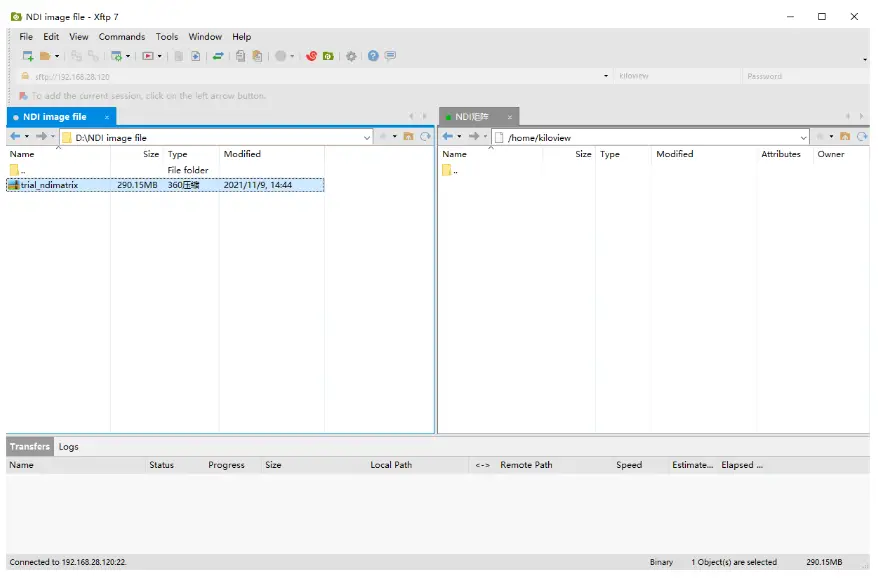
Task: Click the Password input field
Action: [800, 76]
